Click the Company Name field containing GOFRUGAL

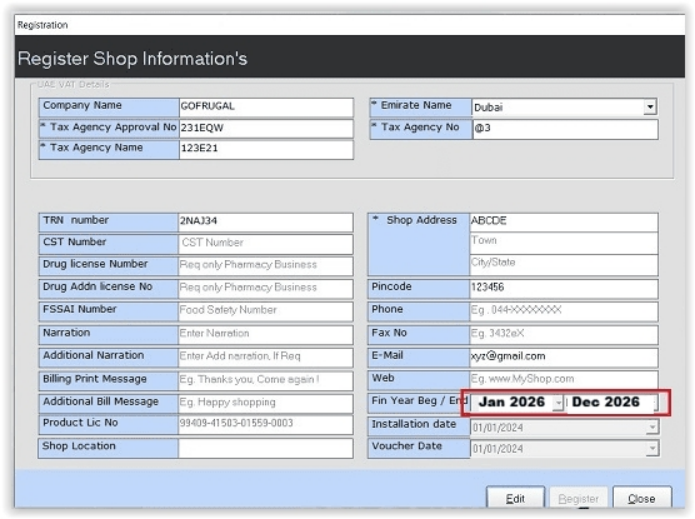265,107
